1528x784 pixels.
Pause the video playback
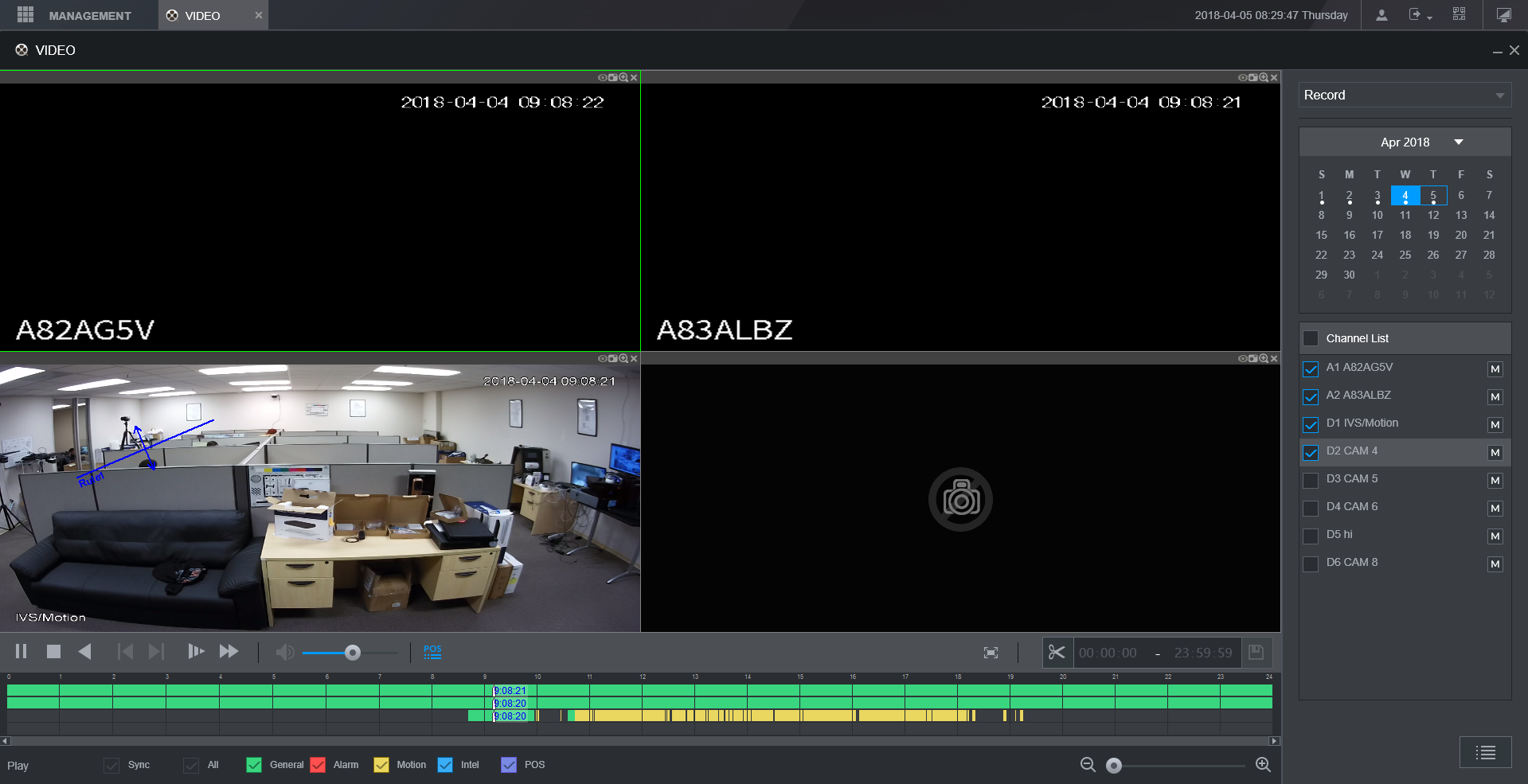pyautogui.click(x=21, y=652)
